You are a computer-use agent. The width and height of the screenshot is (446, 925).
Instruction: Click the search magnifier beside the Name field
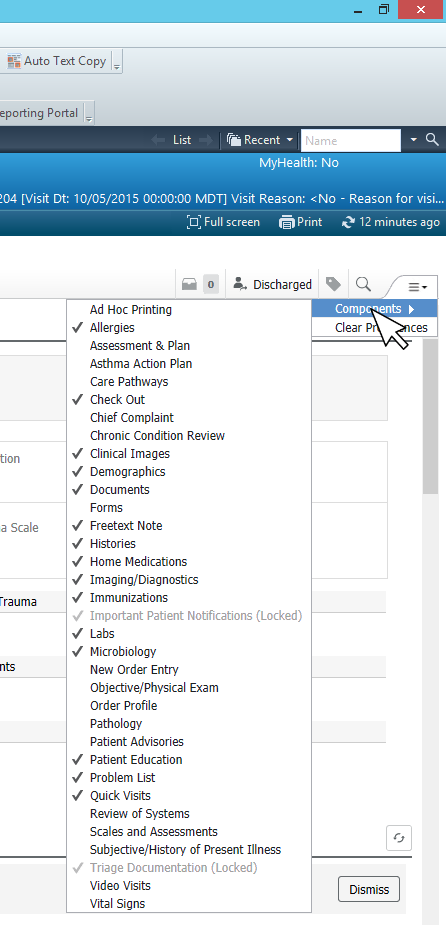432,140
